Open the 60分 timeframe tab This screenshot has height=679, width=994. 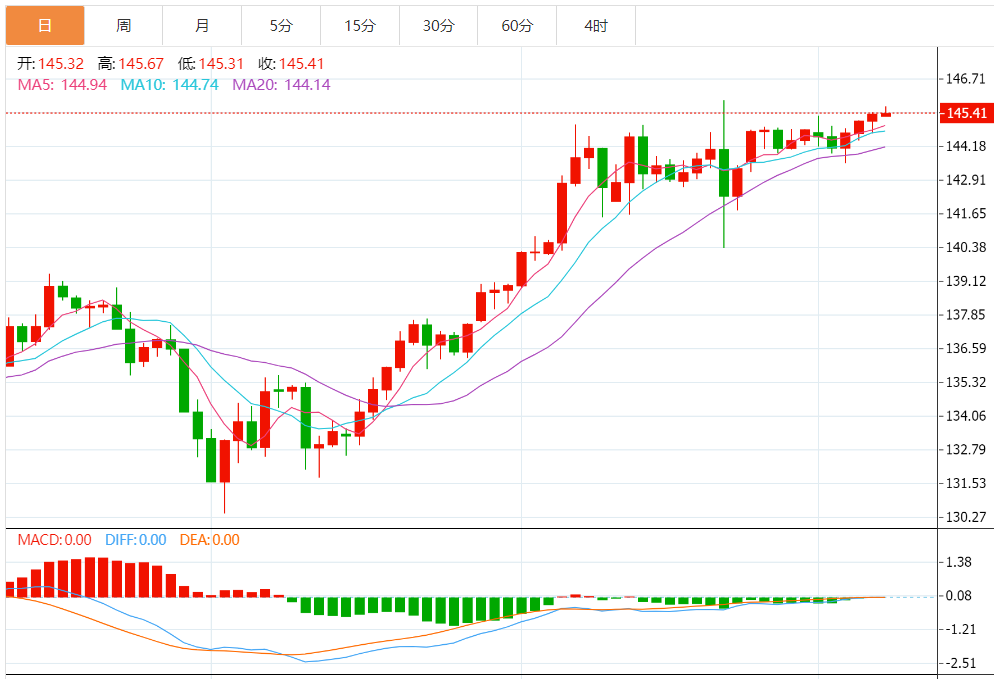[517, 25]
